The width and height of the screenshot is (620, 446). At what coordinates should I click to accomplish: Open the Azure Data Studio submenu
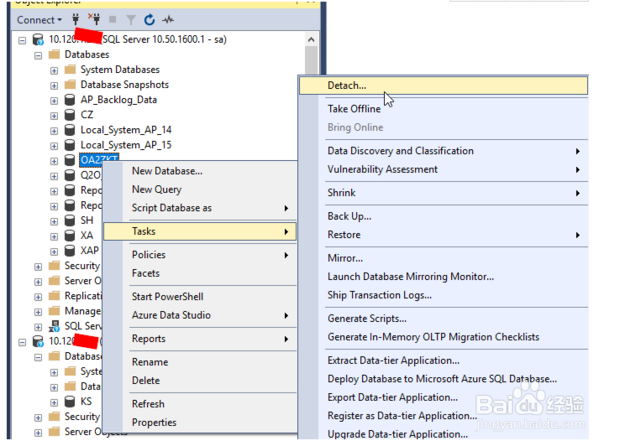[200, 315]
